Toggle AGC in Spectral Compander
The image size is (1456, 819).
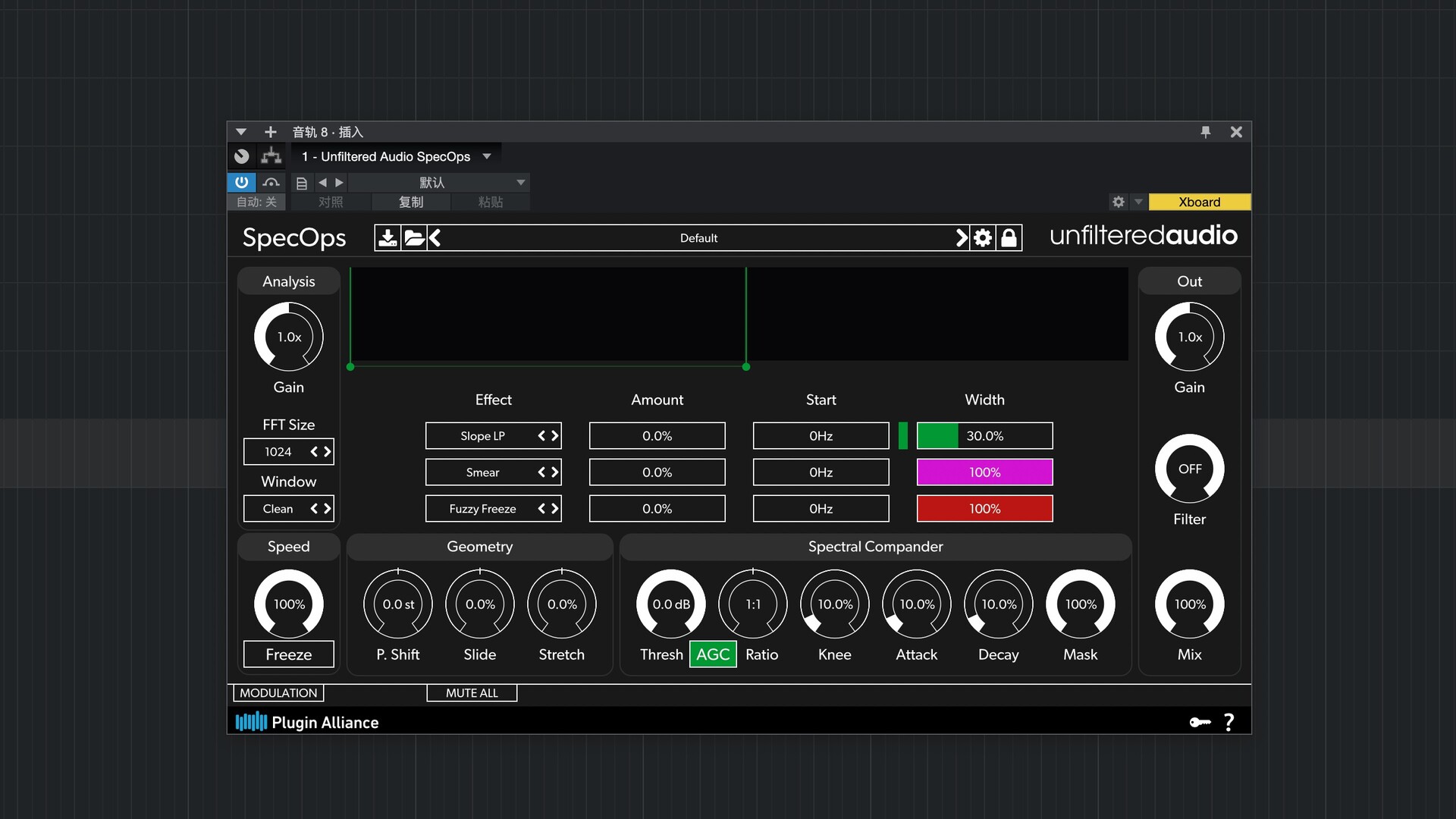tap(713, 654)
